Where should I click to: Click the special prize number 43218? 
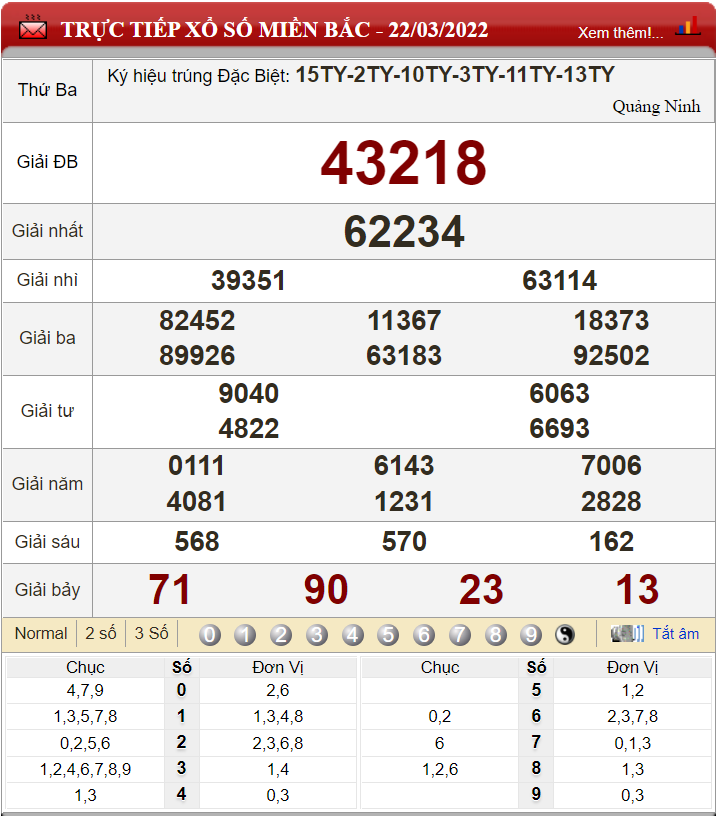tap(403, 162)
